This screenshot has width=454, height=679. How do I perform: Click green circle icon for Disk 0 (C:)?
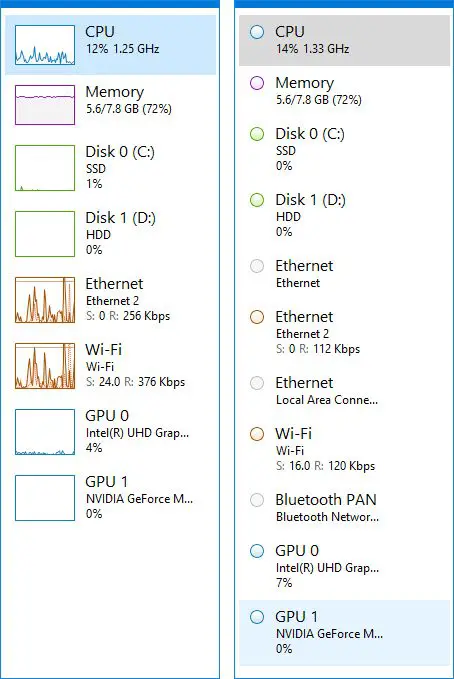[x=257, y=134]
